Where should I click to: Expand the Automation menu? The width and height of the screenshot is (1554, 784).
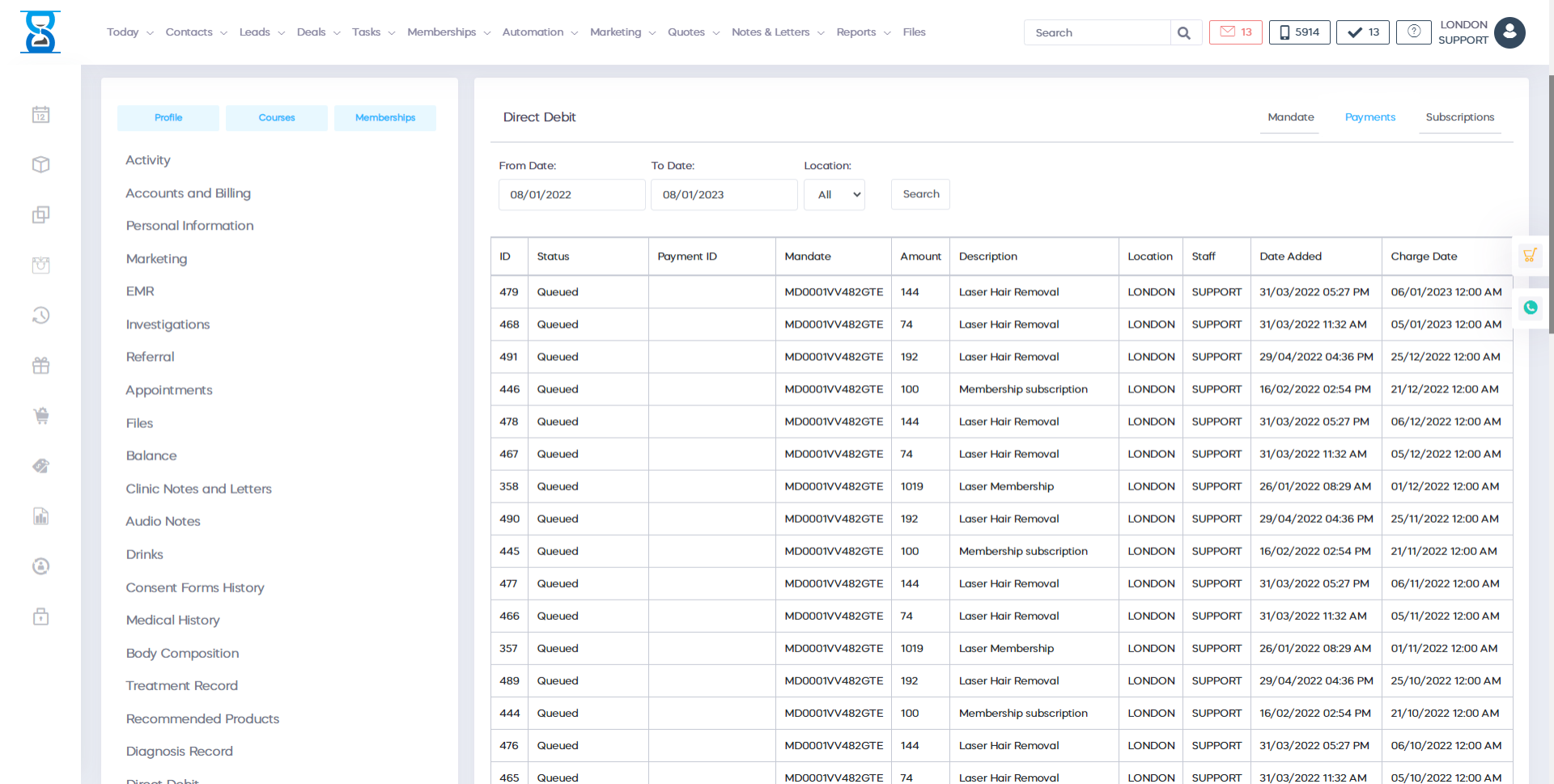(540, 32)
